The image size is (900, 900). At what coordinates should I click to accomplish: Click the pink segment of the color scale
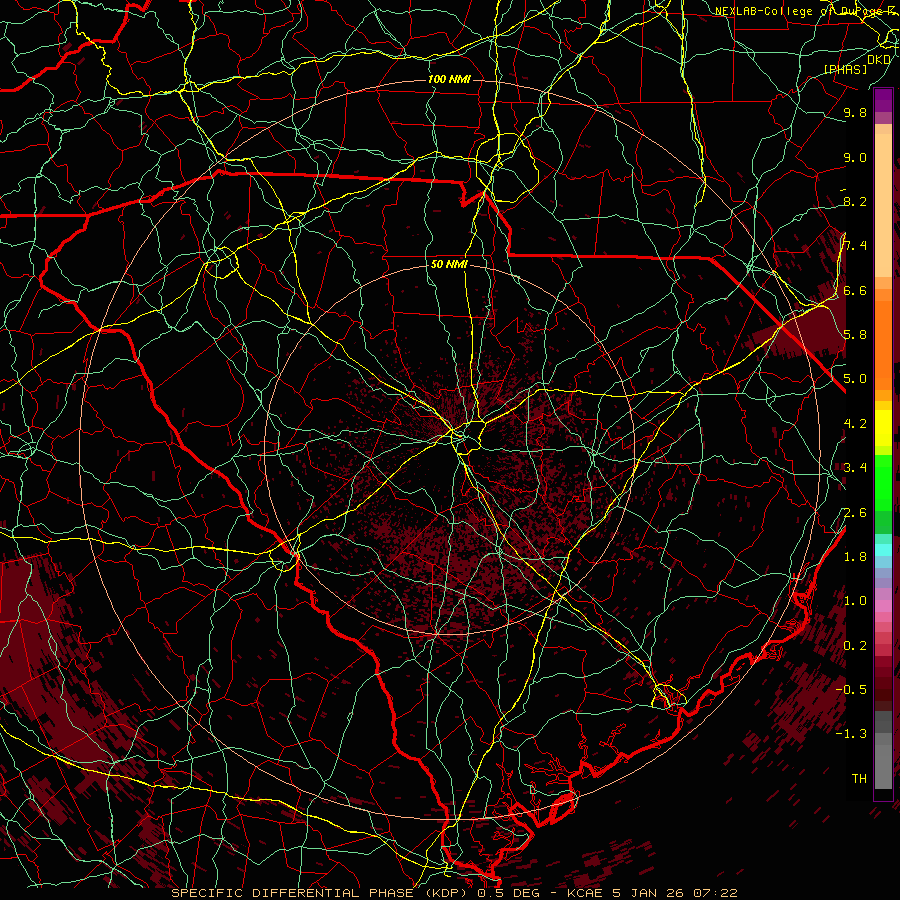883,606
